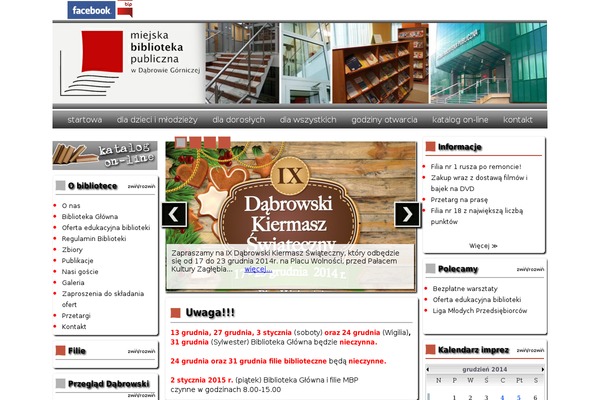The height and width of the screenshot is (400, 600).
Task: Open Zakup wraz z dostawą filmów news
Action: 479,183
